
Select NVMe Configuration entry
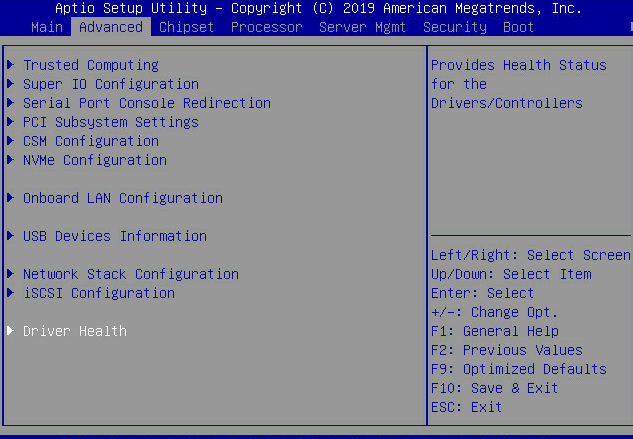coord(94,160)
